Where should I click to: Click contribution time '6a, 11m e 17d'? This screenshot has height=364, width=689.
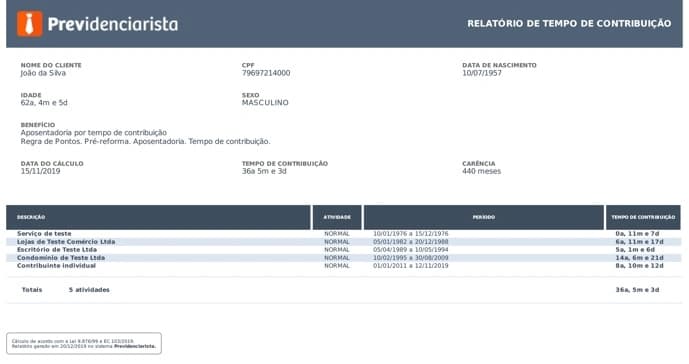point(639,242)
